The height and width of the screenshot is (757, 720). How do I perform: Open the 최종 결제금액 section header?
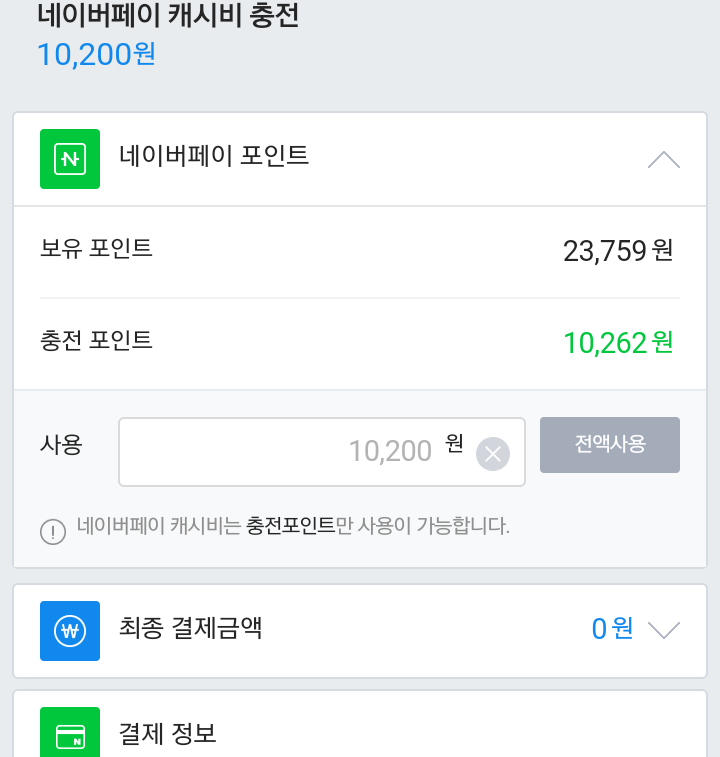pos(190,629)
